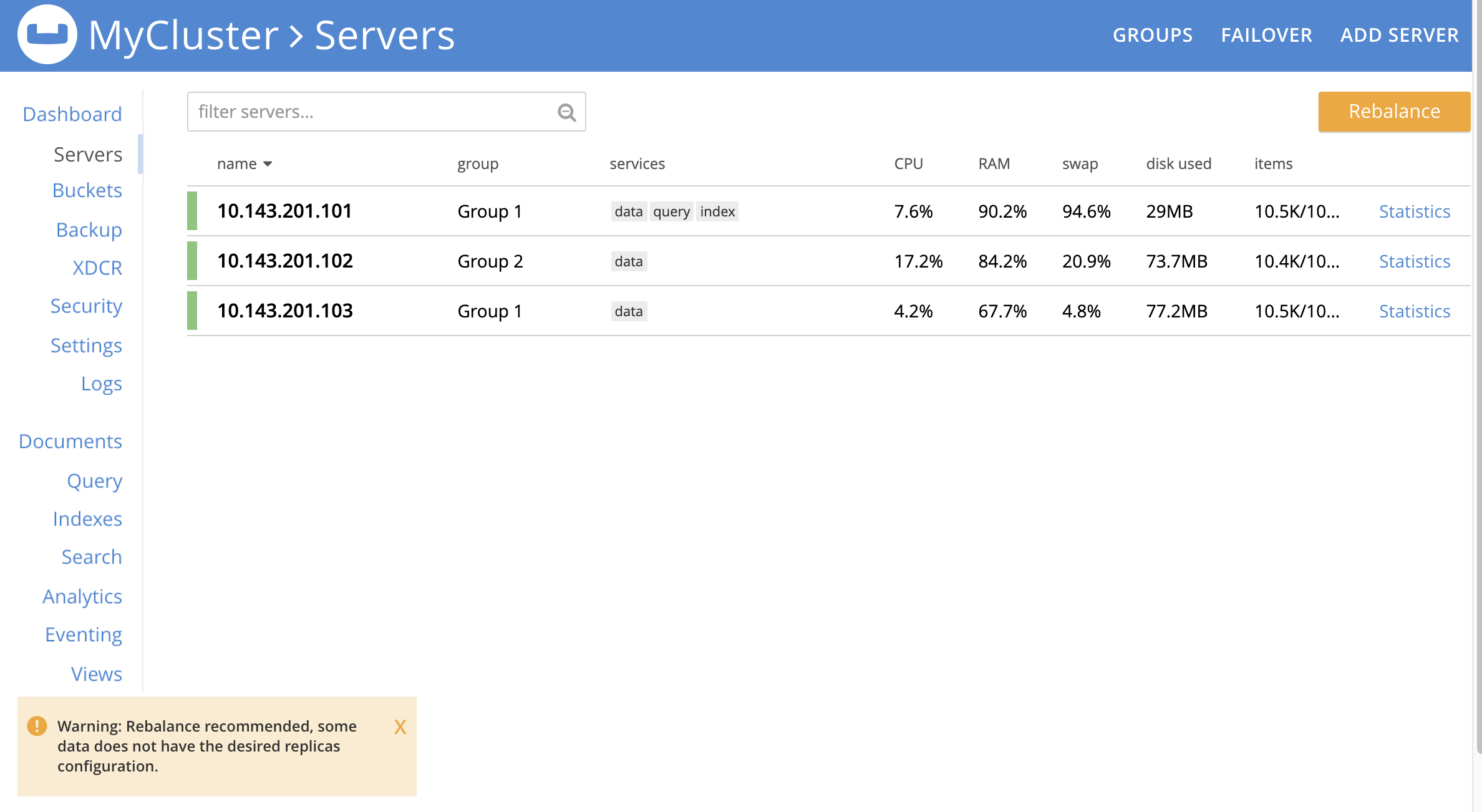Open the GROUPS menu item
Viewport: 1482px width, 812px height.
(x=1153, y=35)
